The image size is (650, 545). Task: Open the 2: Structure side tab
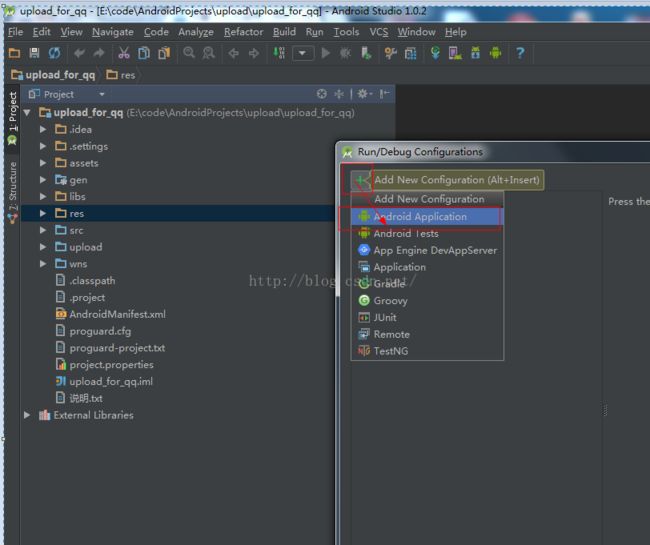(12, 192)
